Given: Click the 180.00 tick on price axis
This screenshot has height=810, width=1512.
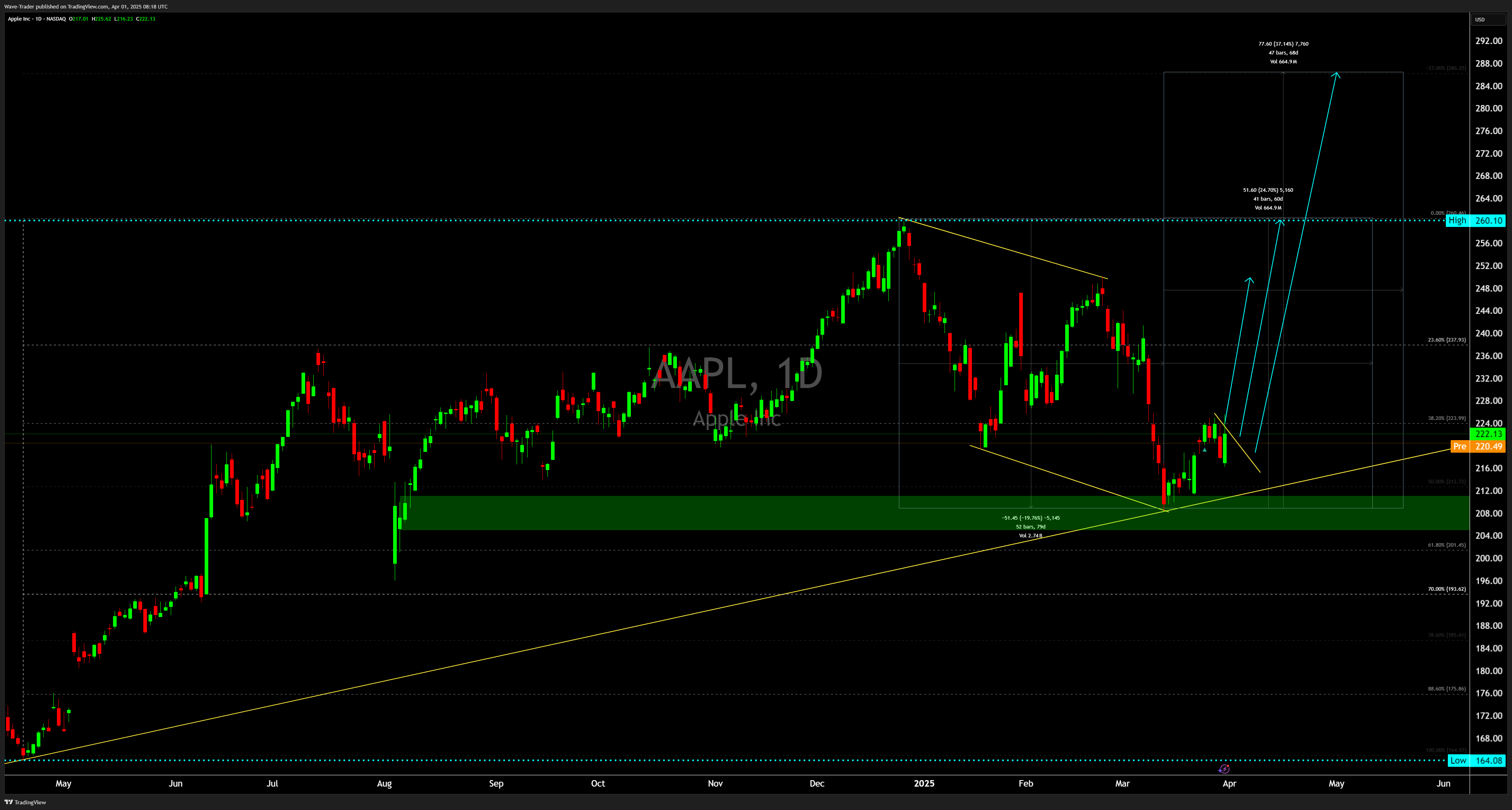Looking at the screenshot, I should [x=1489, y=671].
